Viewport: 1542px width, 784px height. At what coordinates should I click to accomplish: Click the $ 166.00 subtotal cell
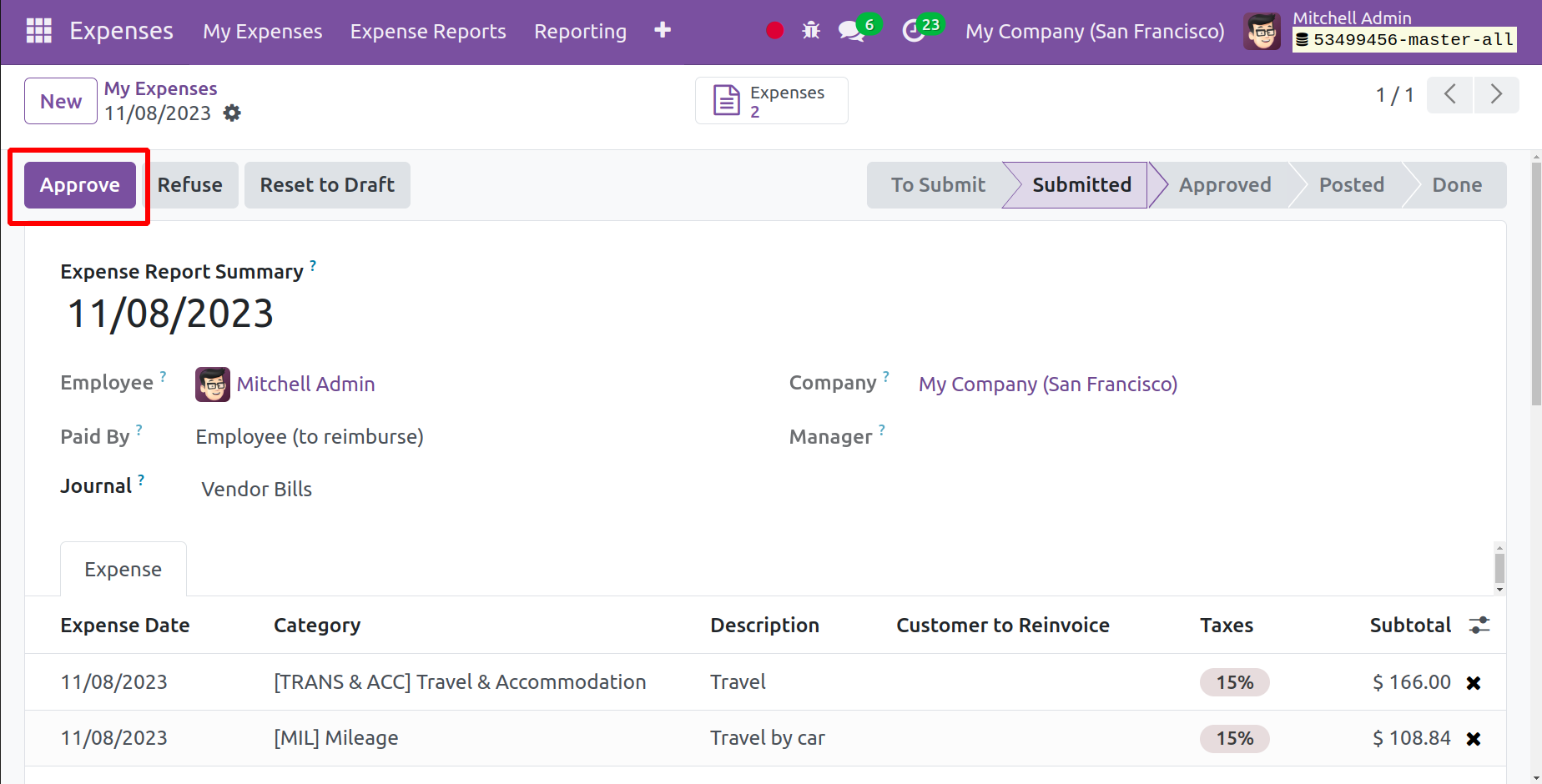click(x=1412, y=682)
